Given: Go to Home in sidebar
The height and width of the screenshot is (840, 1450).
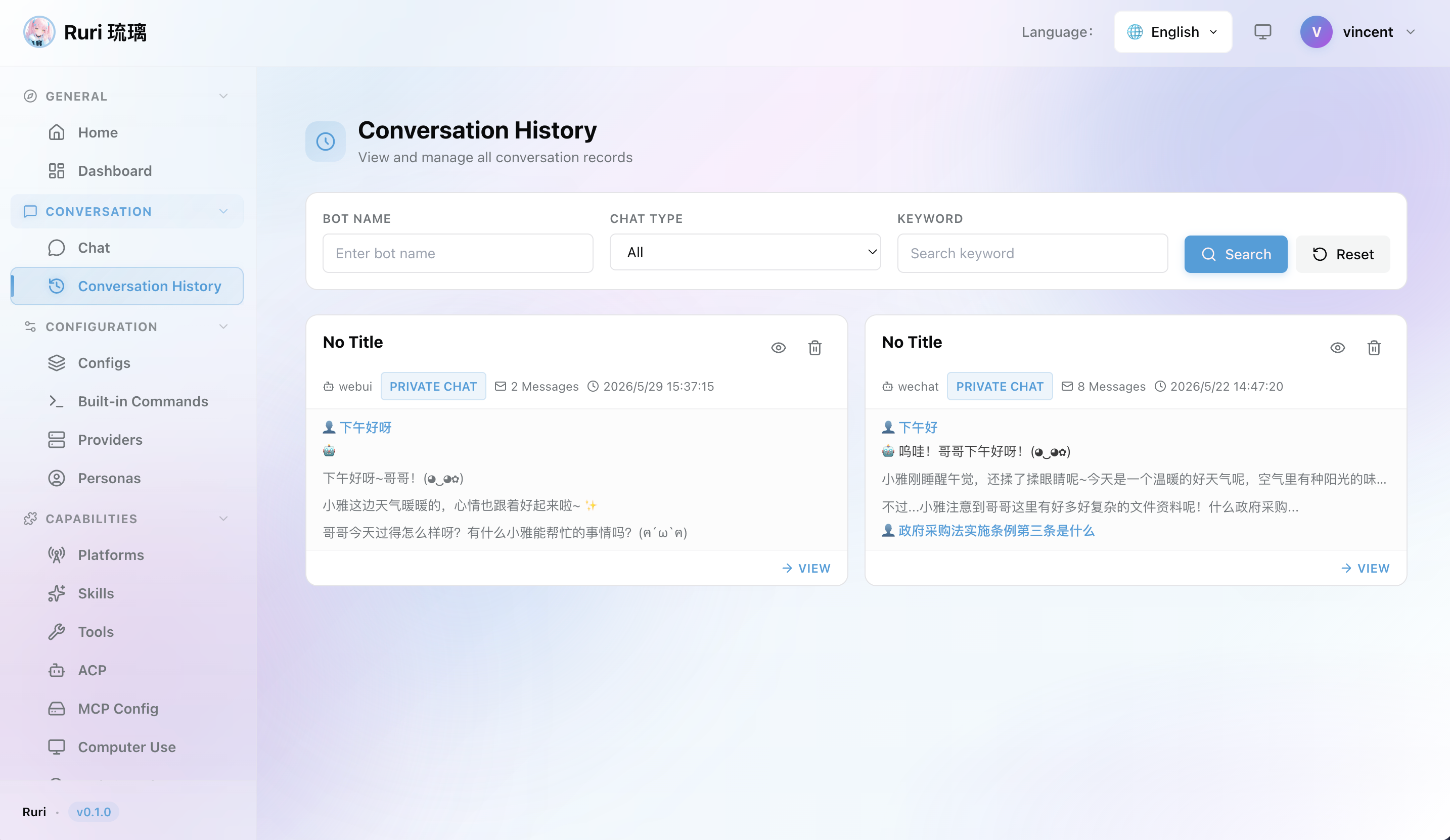Looking at the screenshot, I should click(126, 132).
